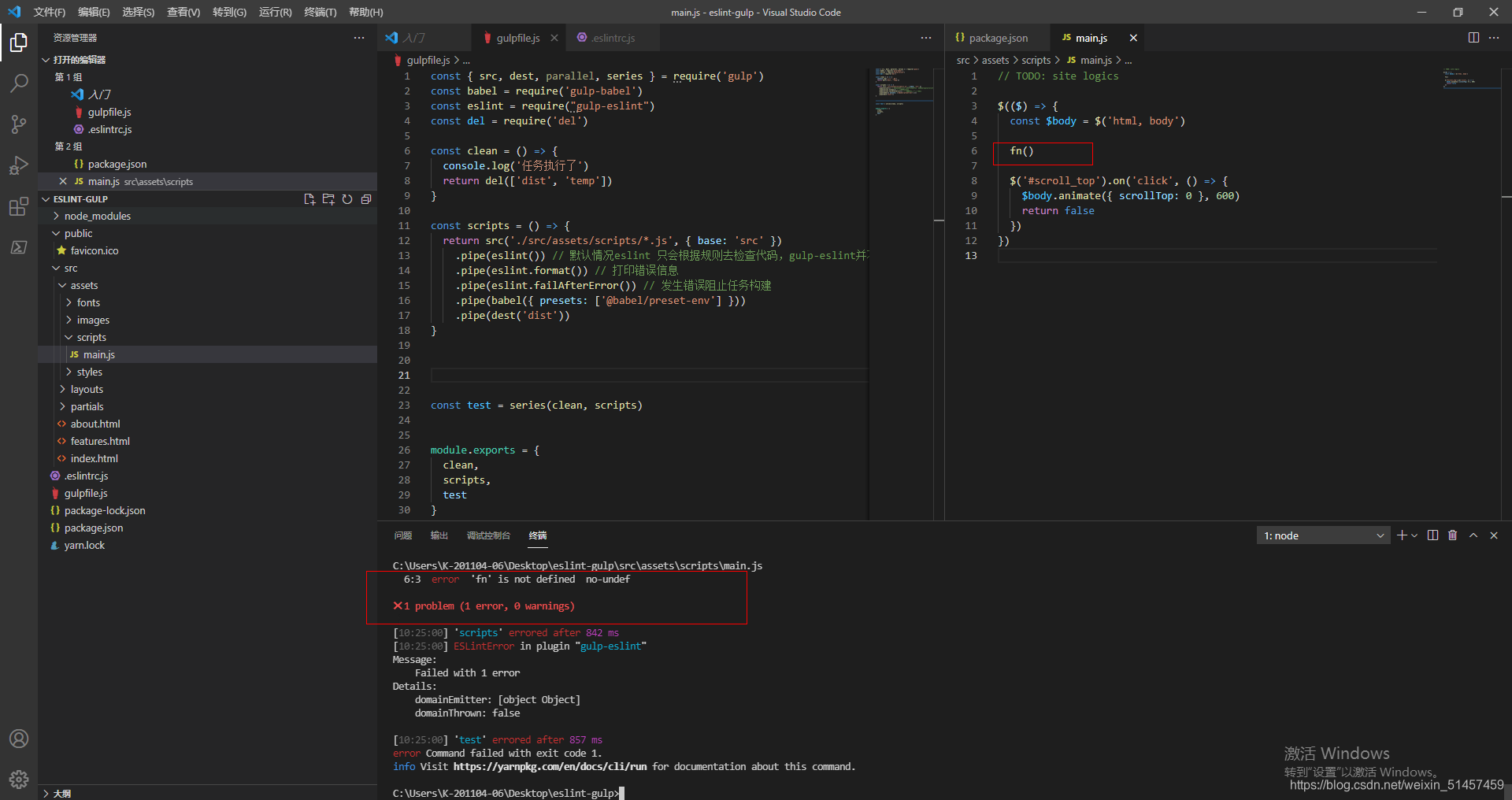Switch to the gulpfile.js tab
This screenshot has width=1512, height=800.
(517, 38)
